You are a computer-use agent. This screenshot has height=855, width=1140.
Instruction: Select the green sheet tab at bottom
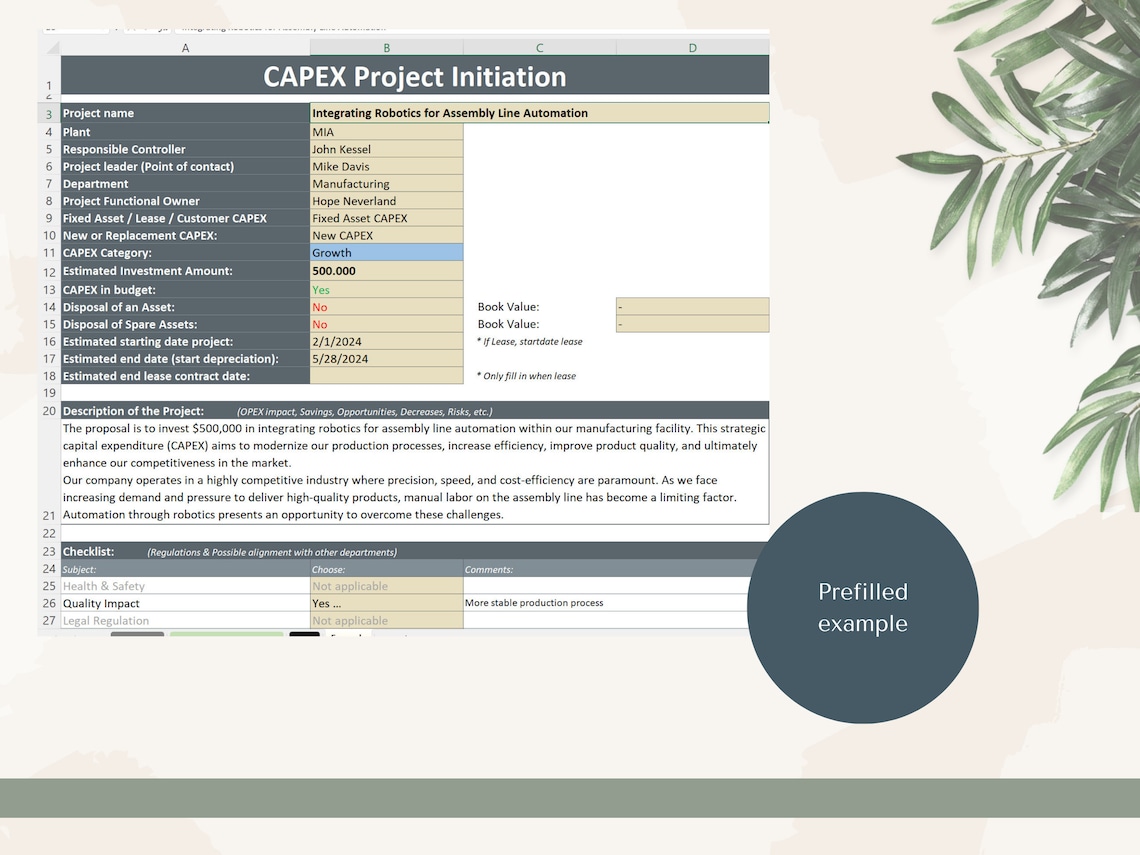227,635
